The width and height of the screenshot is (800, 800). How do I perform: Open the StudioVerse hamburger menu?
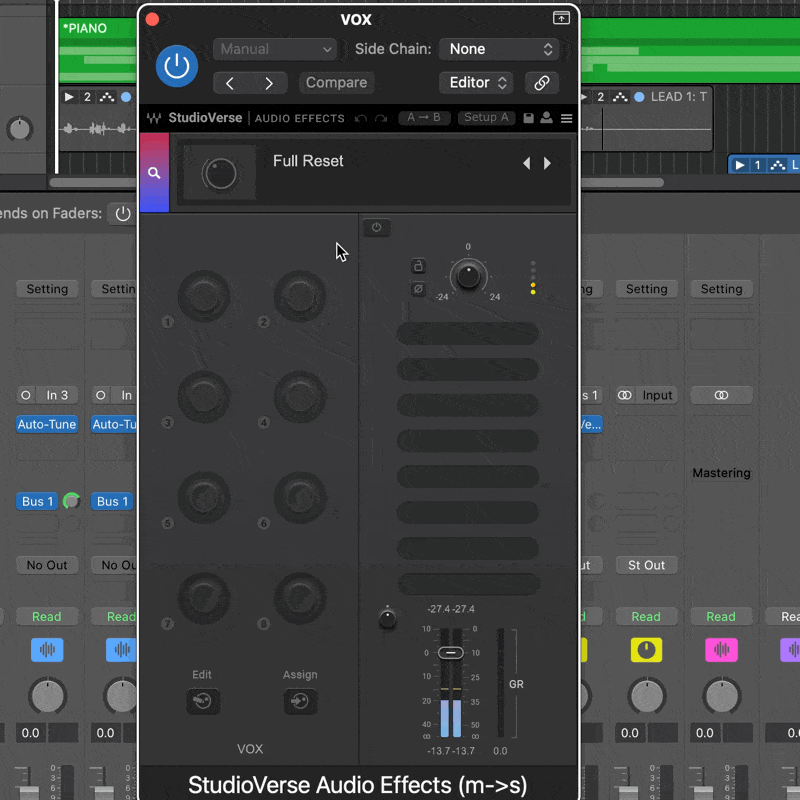566,118
